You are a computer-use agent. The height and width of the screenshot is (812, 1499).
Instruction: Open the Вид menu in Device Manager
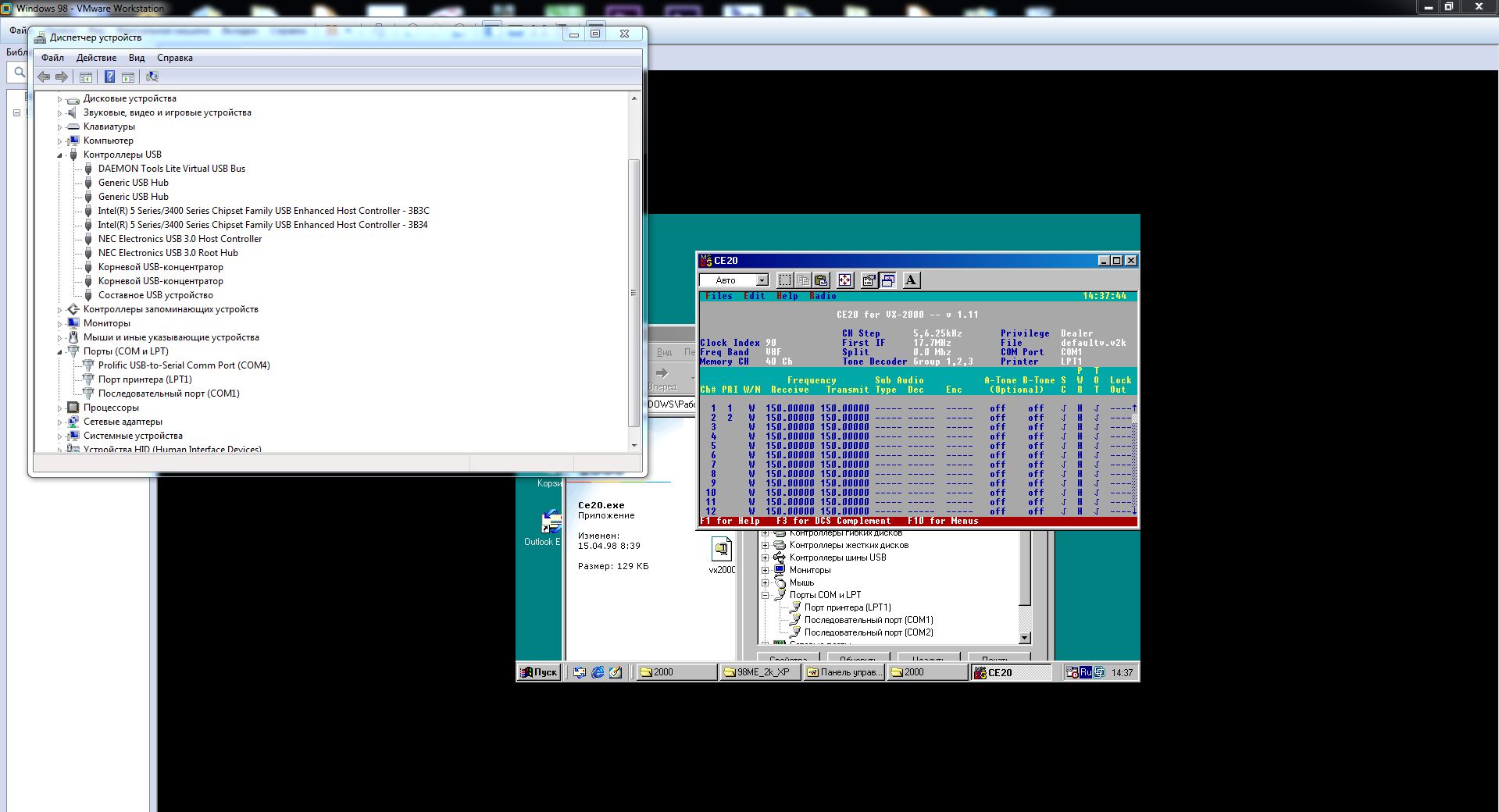(x=137, y=58)
